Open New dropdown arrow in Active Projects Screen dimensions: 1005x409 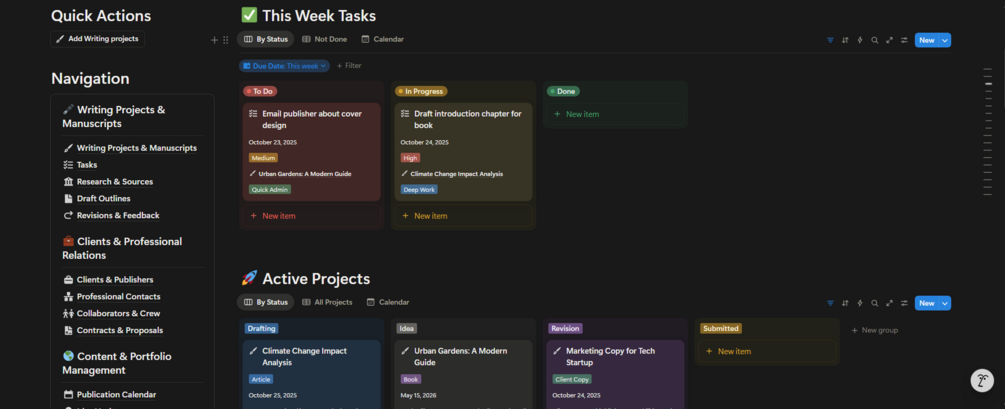(945, 303)
